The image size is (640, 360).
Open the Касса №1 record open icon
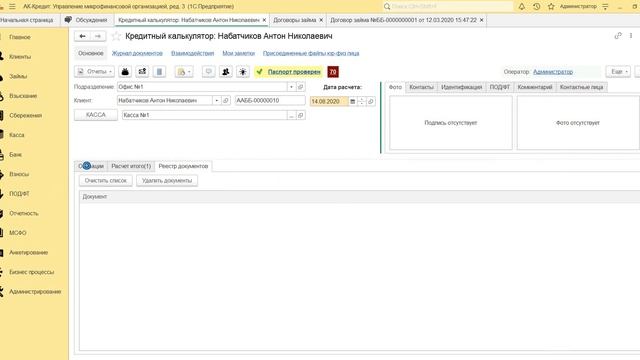[300, 116]
